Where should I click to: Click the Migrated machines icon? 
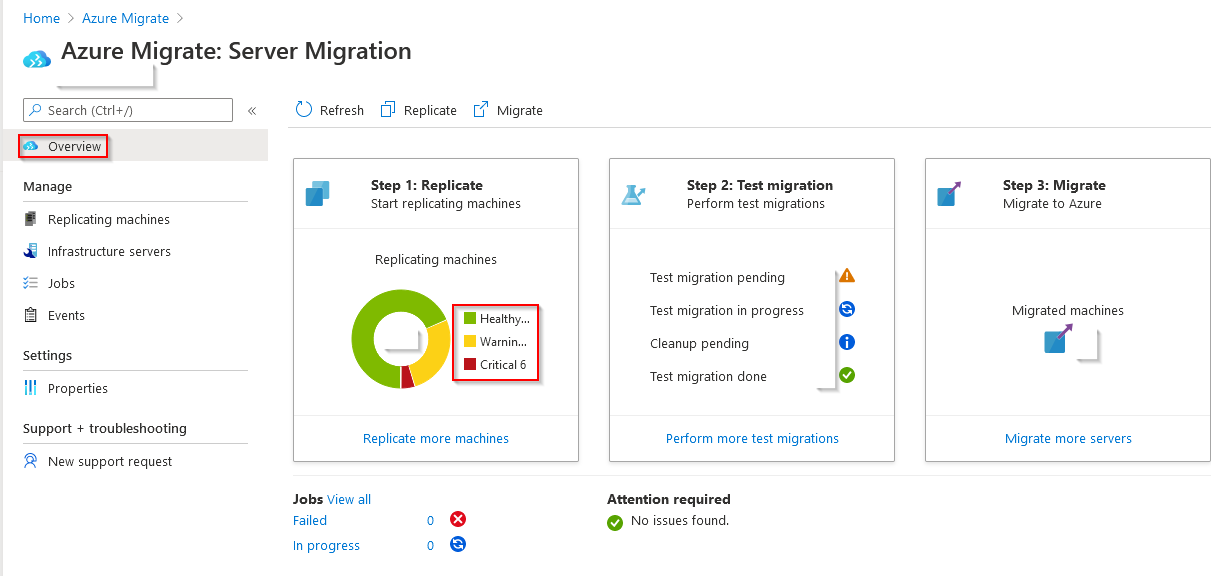[x=1058, y=339]
